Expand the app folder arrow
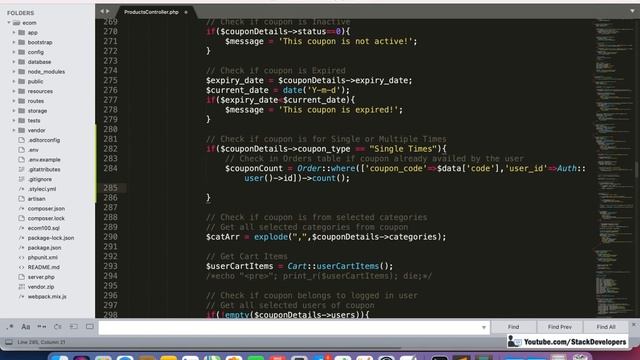The width and height of the screenshot is (640, 360). [x=13, y=33]
